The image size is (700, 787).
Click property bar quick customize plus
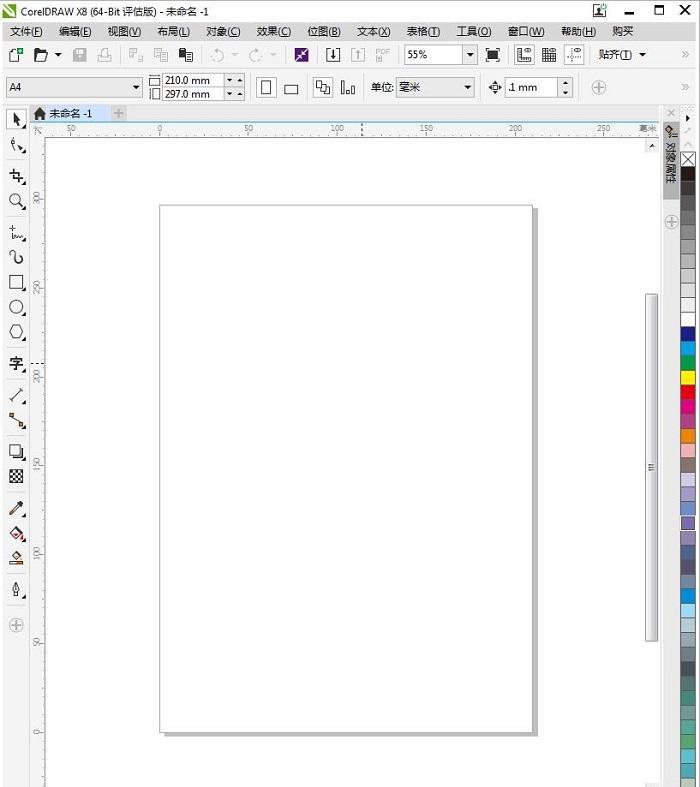click(599, 87)
